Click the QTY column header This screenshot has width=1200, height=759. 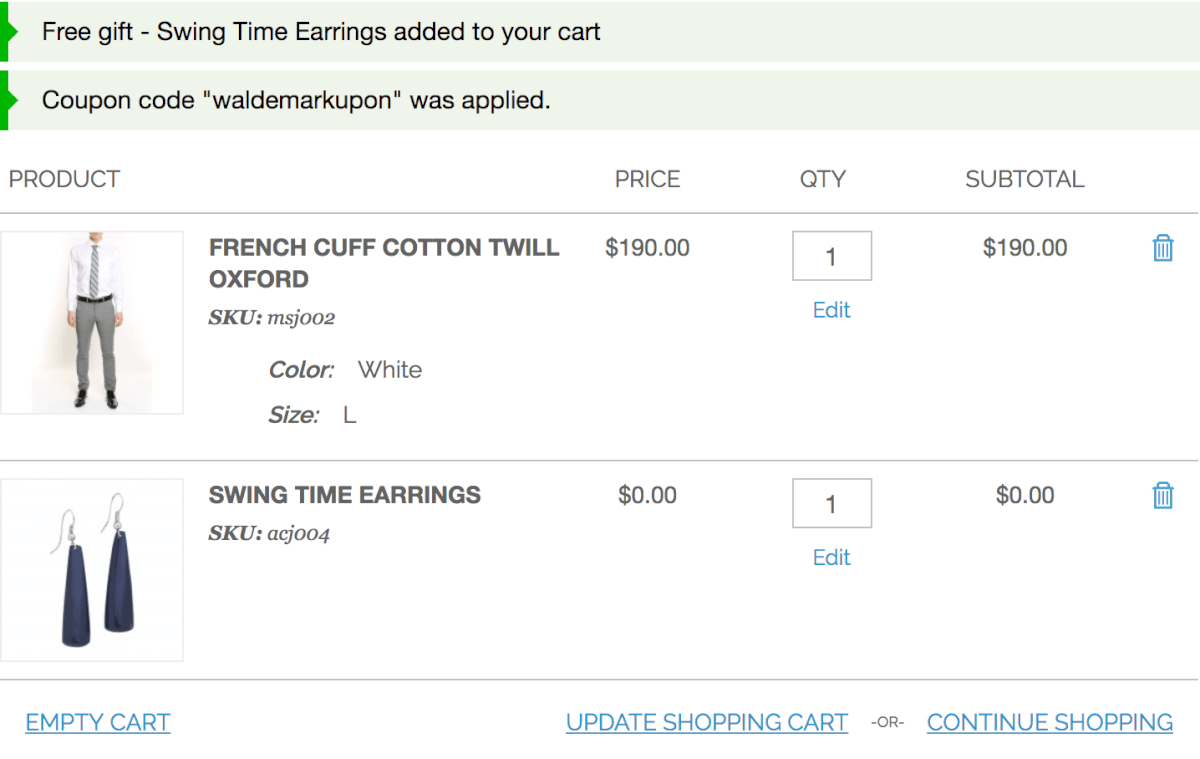[x=822, y=180]
